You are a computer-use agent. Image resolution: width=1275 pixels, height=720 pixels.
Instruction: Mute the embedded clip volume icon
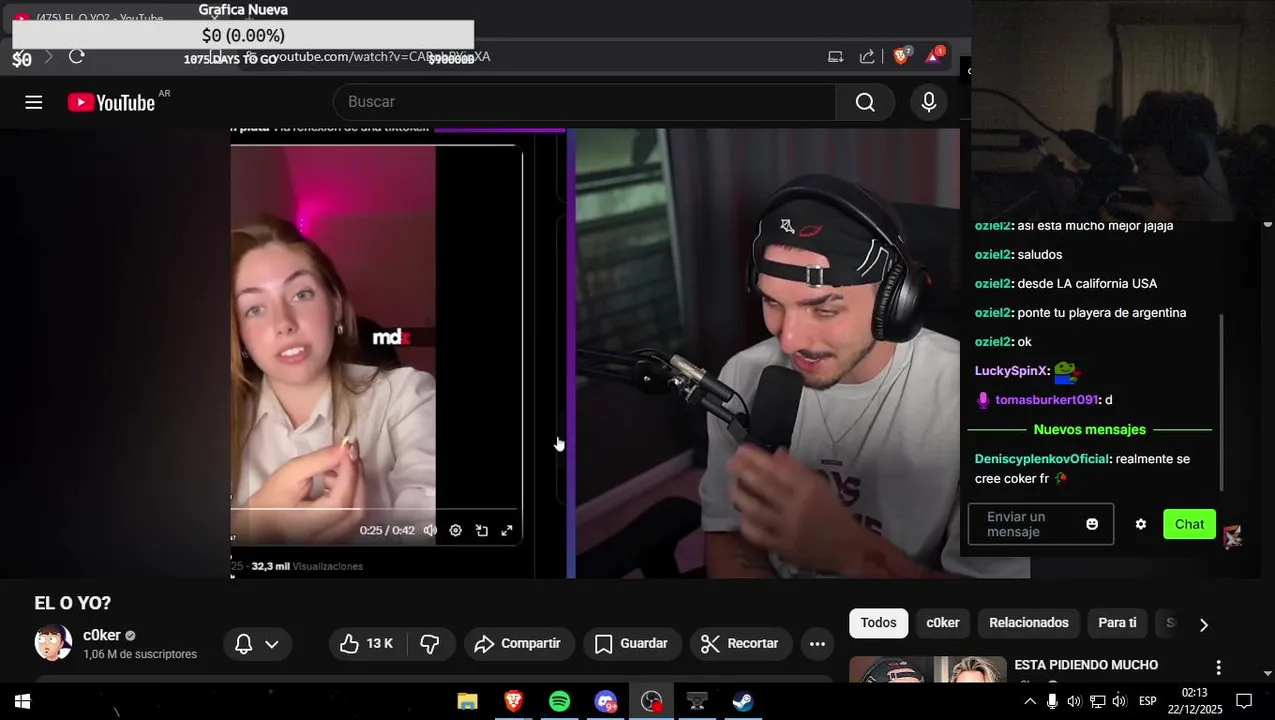(430, 530)
